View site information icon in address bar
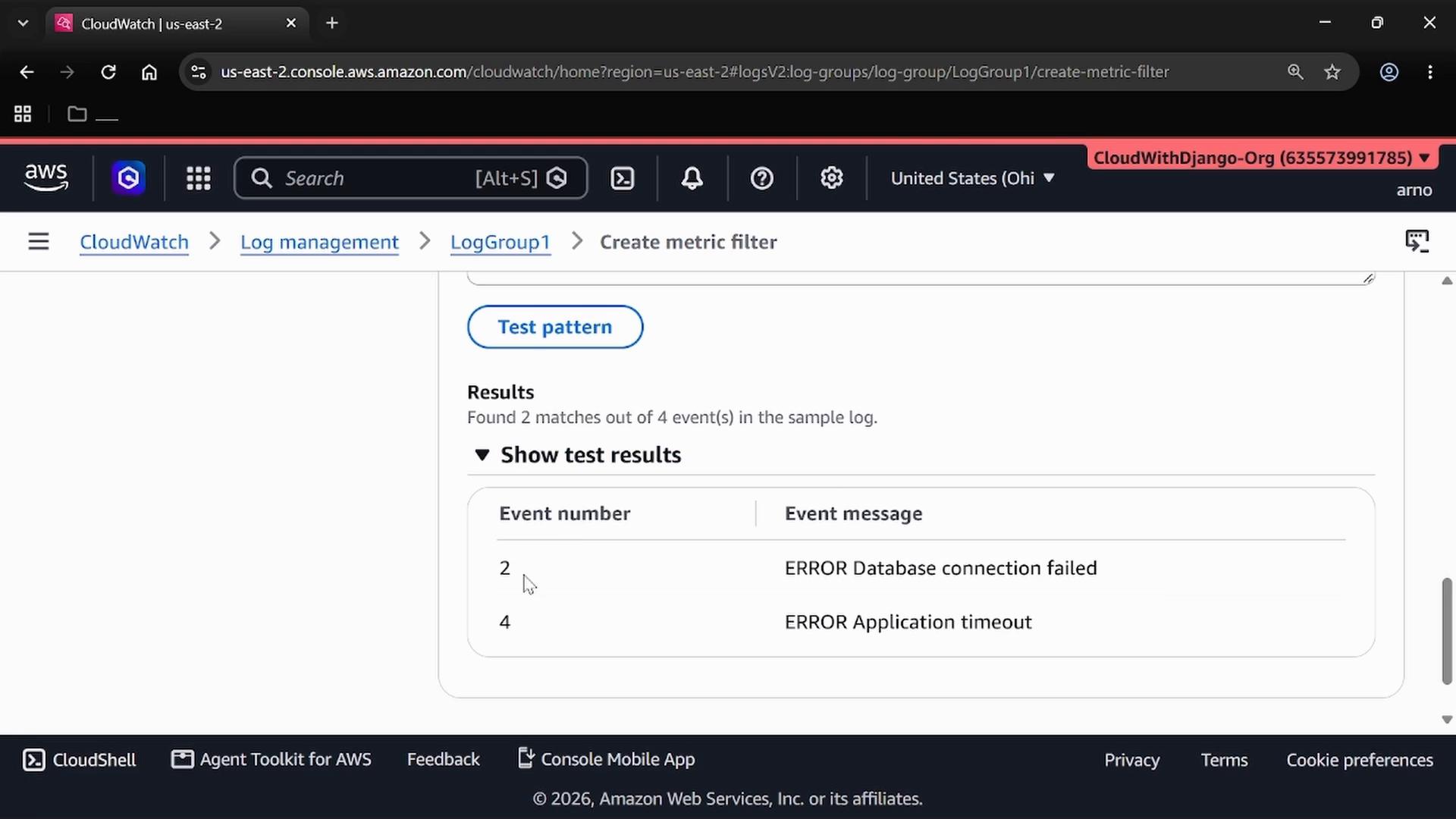This screenshot has height=819, width=1456. tap(199, 72)
